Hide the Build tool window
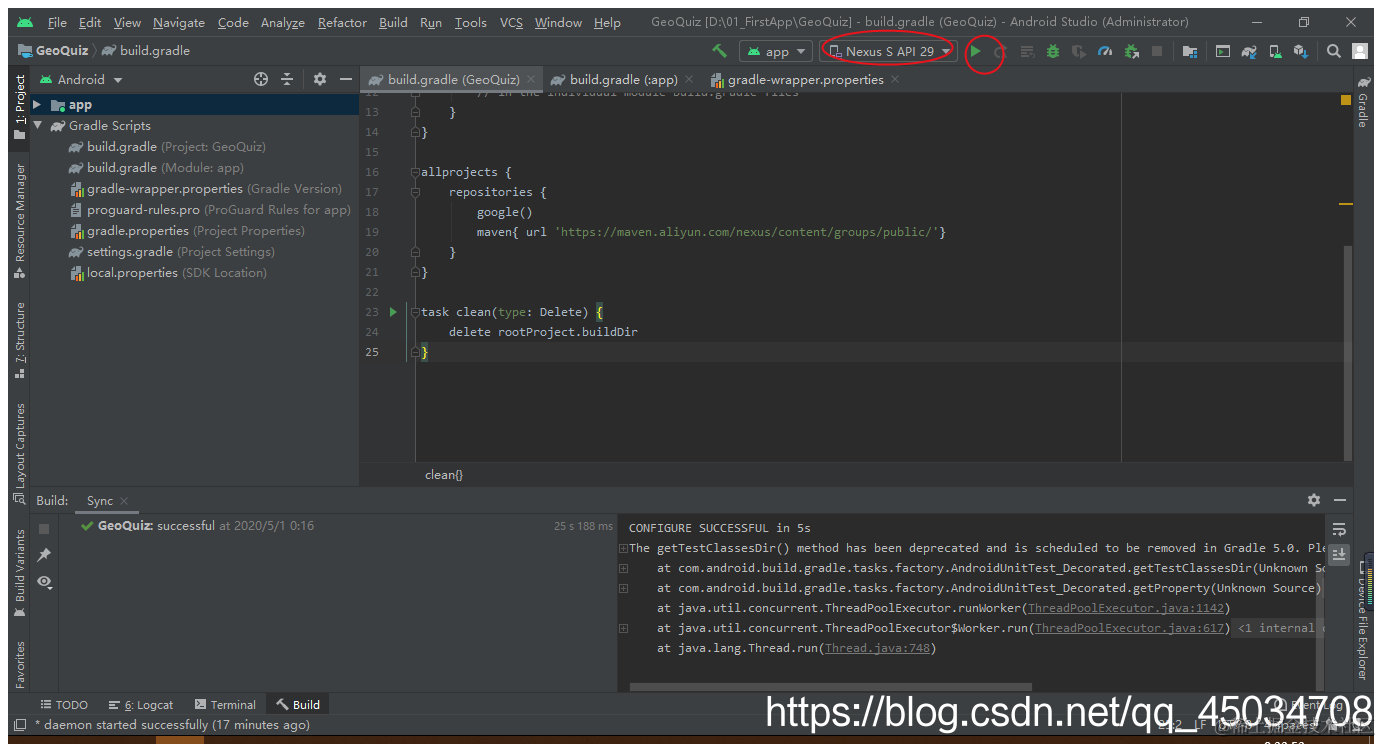The width and height of the screenshot is (1382, 744). pos(1340,500)
